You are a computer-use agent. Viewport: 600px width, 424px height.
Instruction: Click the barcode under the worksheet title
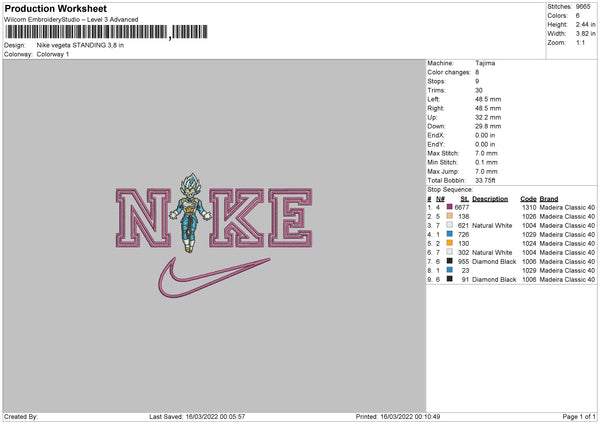tap(106, 32)
